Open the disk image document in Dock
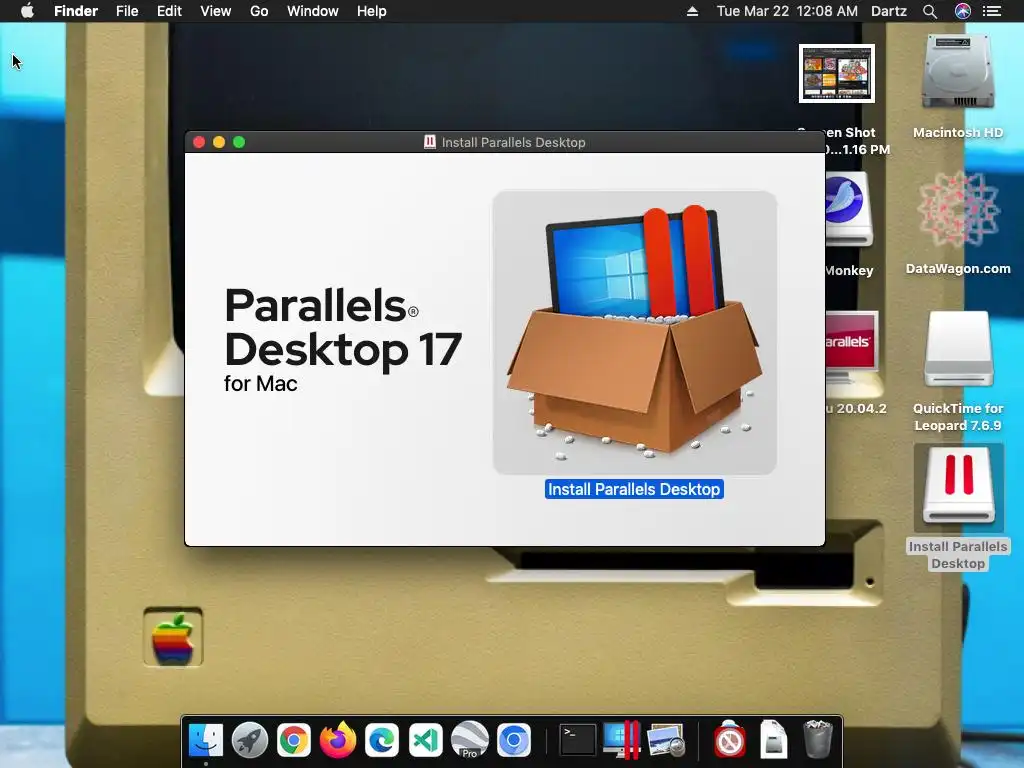The image size is (1024, 768). pyautogui.click(x=773, y=741)
